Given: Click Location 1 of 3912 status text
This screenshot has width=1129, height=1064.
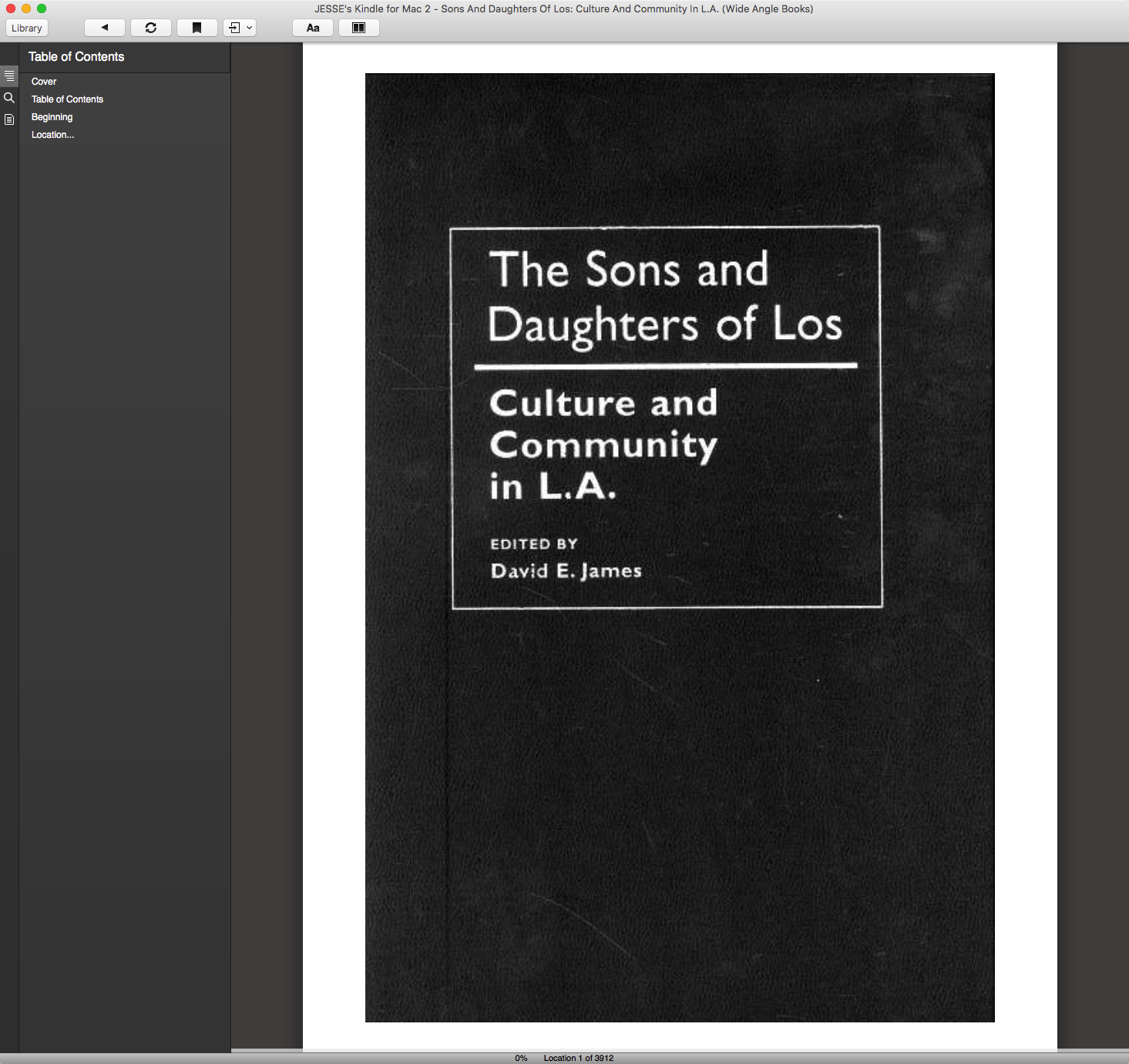Looking at the screenshot, I should pyautogui.click(x=579, y=1058).
